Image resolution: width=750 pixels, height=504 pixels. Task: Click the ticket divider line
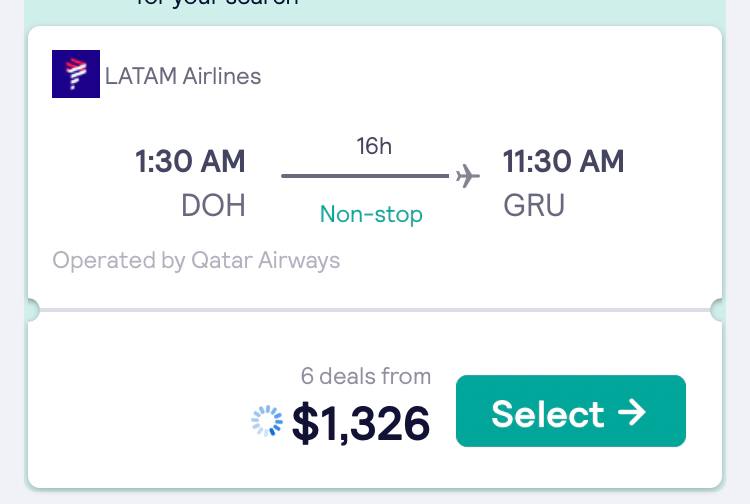375,310
